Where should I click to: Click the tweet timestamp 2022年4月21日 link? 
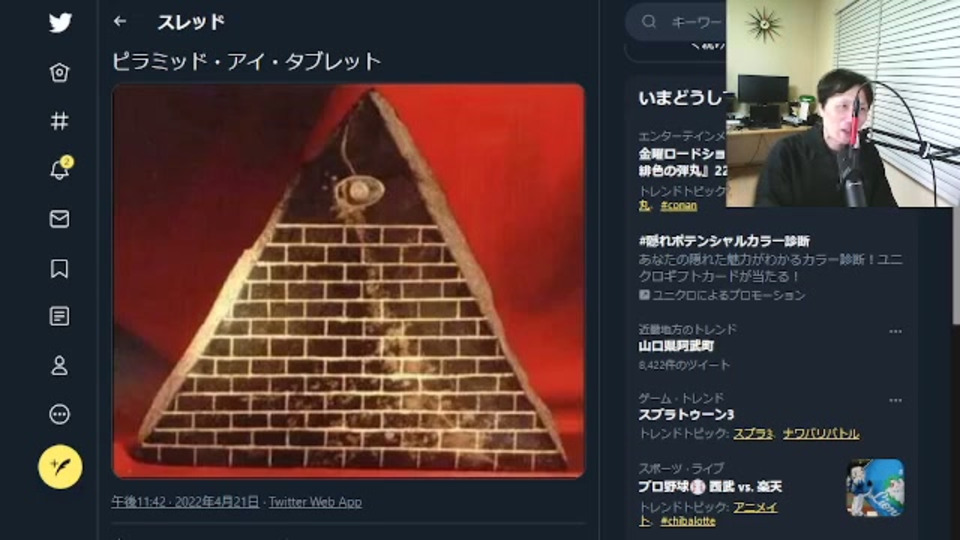pos(185,502)
